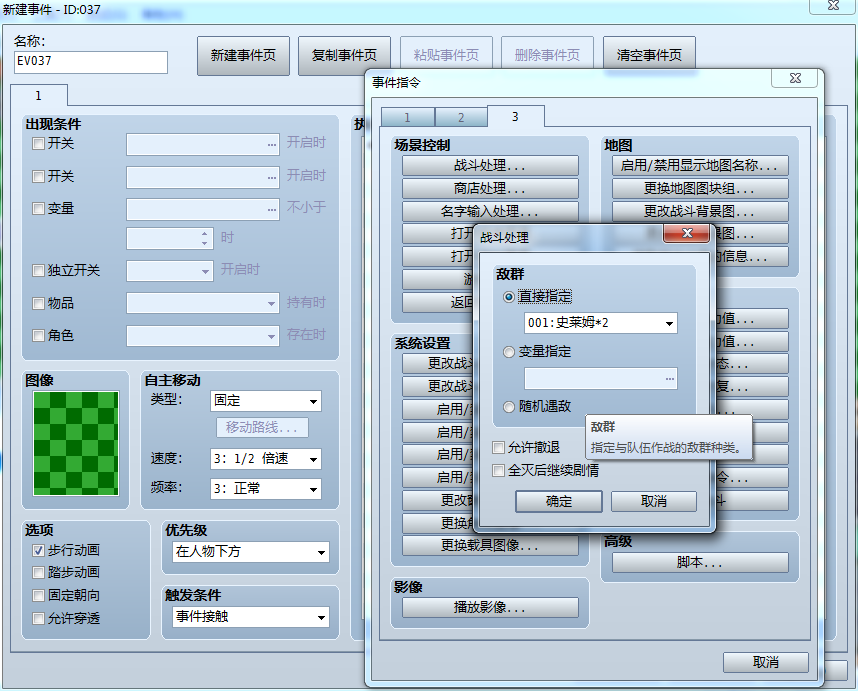The height and width of the screenshot is (691, 858).
Task: Open the 类型 固定 dropdown
Action: (265, 401)
